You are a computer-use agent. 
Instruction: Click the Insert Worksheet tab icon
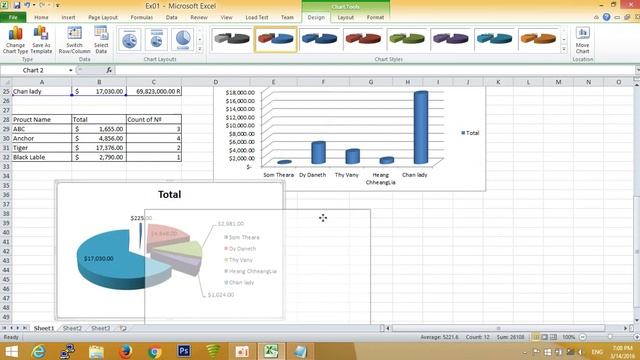click(x=123, y=328)
